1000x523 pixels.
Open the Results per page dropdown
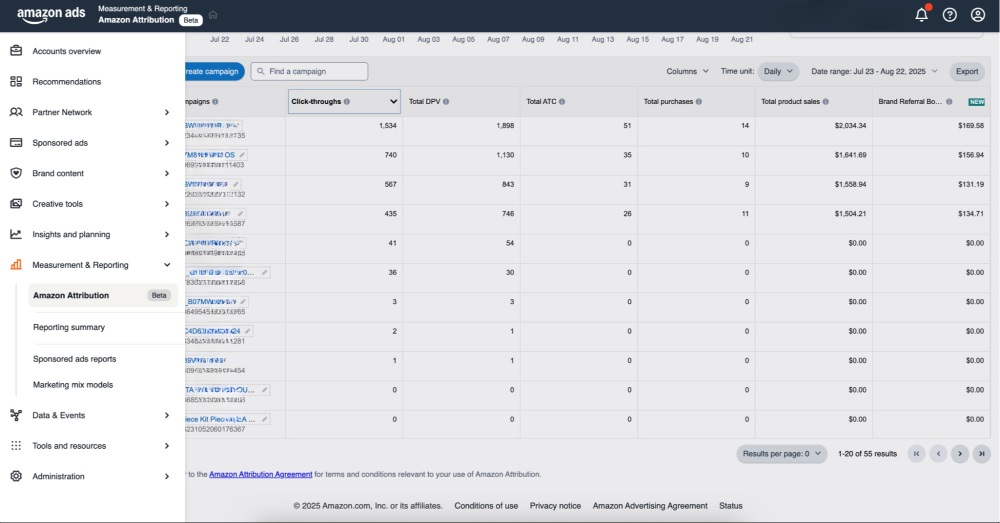(782, 454)
